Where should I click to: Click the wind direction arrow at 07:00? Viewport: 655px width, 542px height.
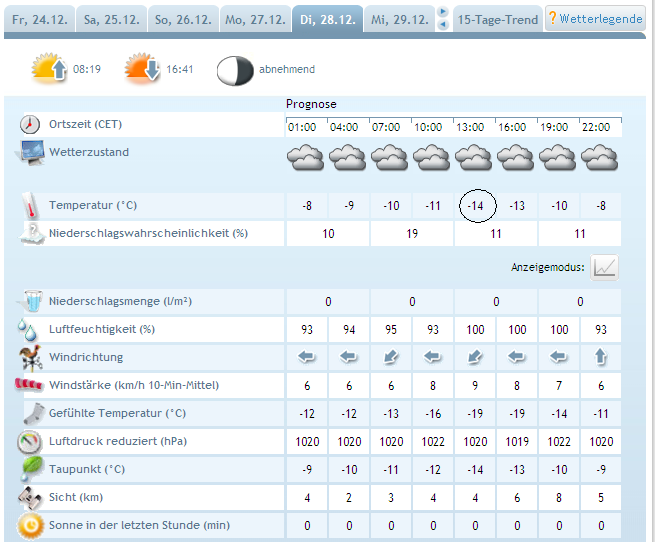coord(391,357)
